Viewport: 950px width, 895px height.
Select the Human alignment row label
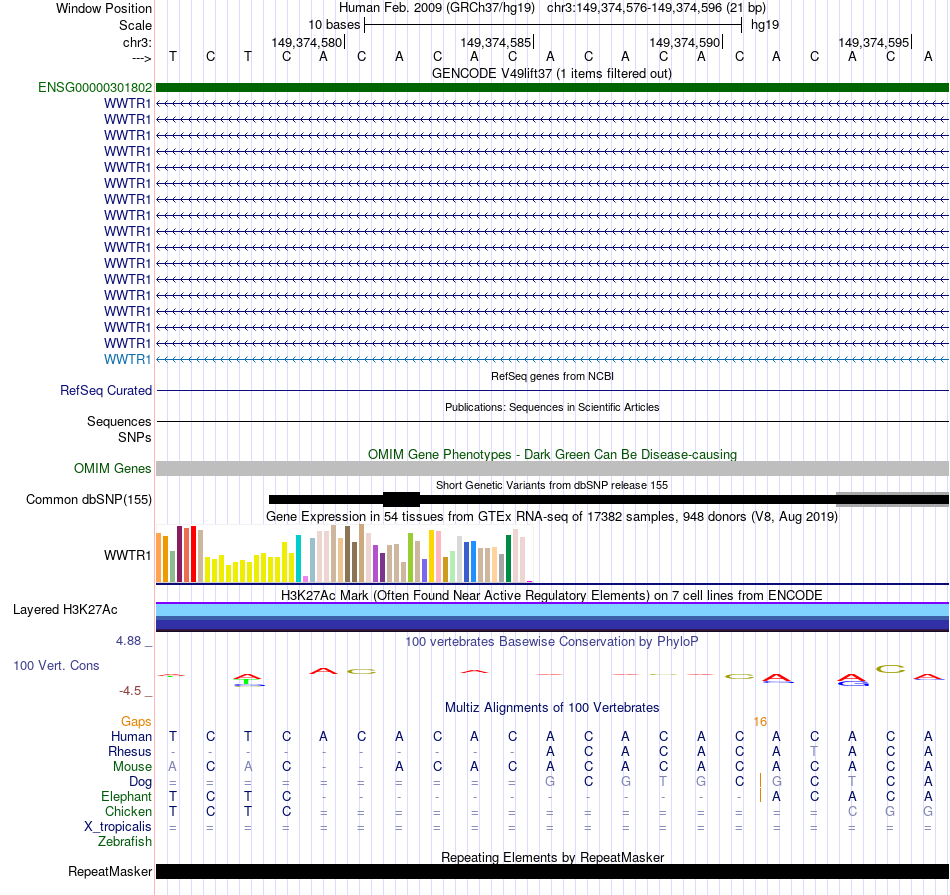click(x=131, y=736)
